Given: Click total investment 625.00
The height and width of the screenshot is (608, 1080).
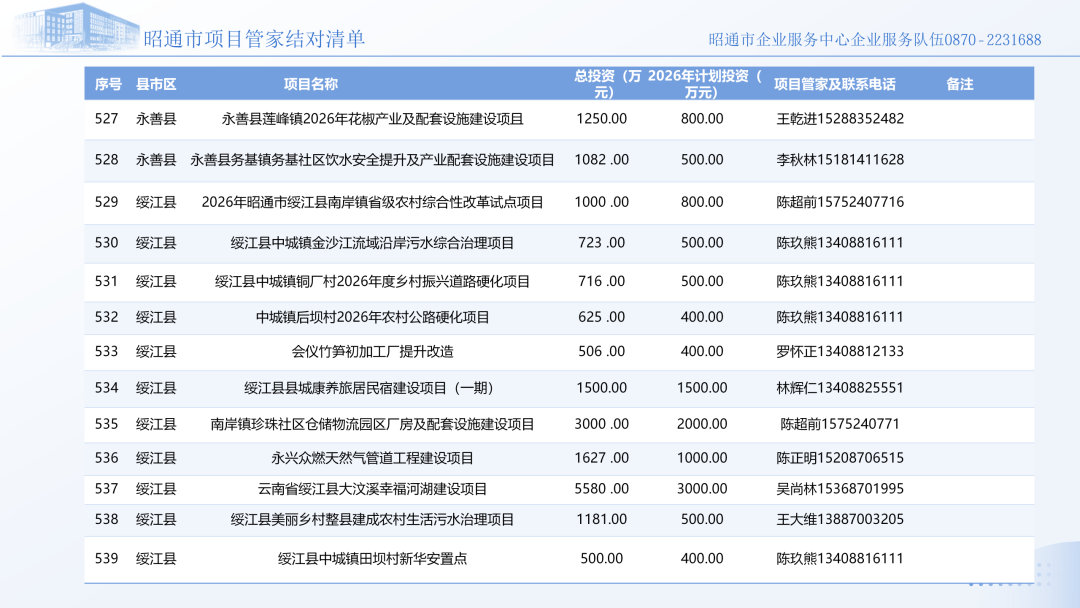Looking at the screenshot, I should [x=602, y=317].
